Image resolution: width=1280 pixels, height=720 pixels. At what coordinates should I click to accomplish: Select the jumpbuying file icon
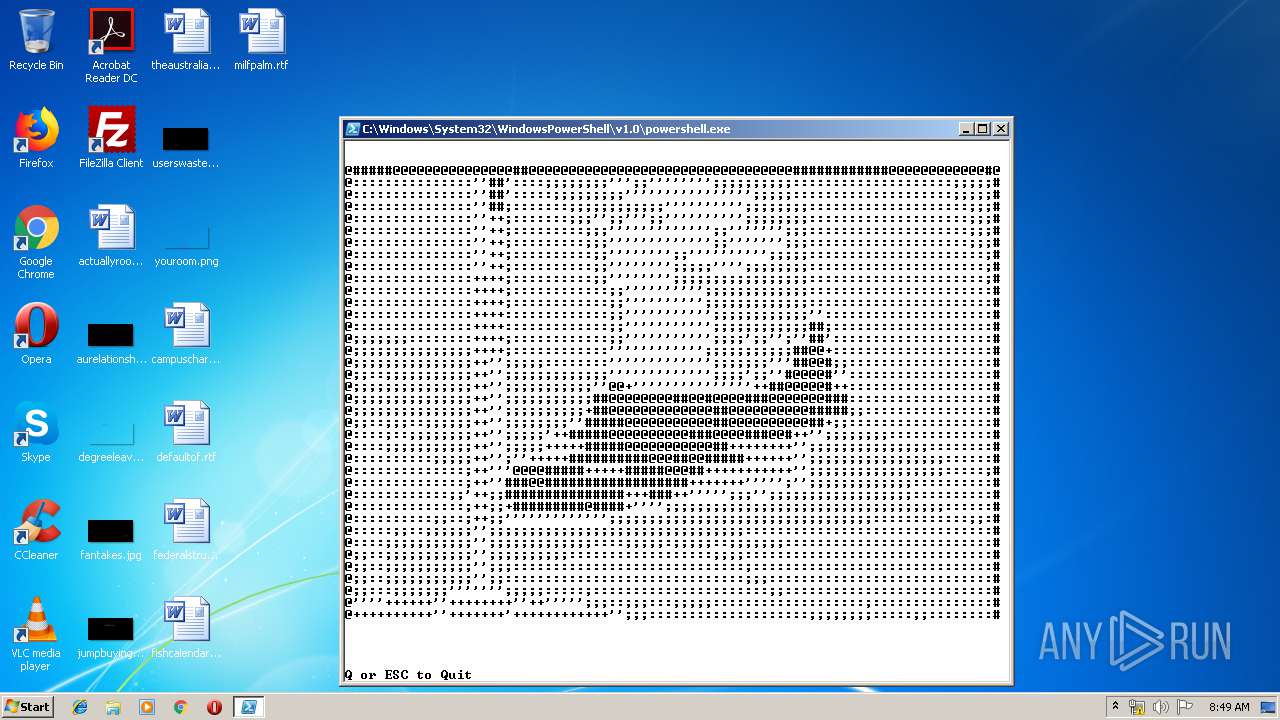111,636
